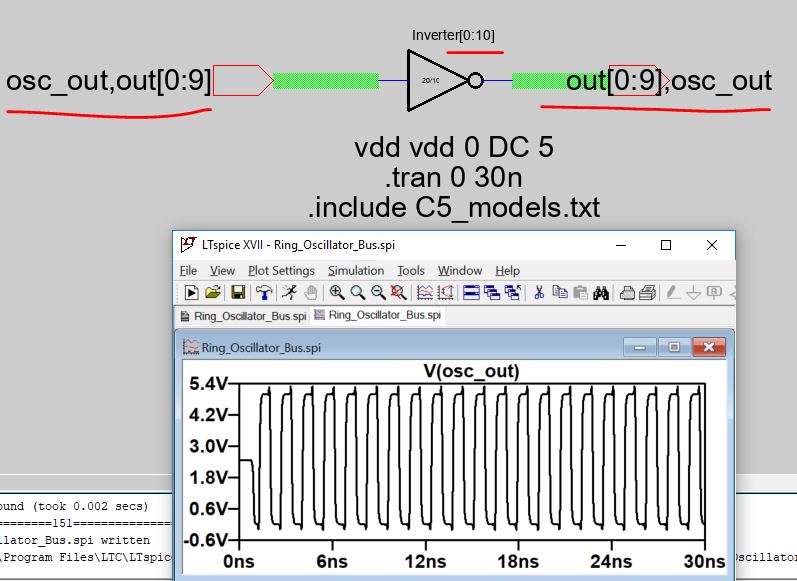Click the Run simulation icon
This screenshot has width=797, height=581.
coord(190,293)
